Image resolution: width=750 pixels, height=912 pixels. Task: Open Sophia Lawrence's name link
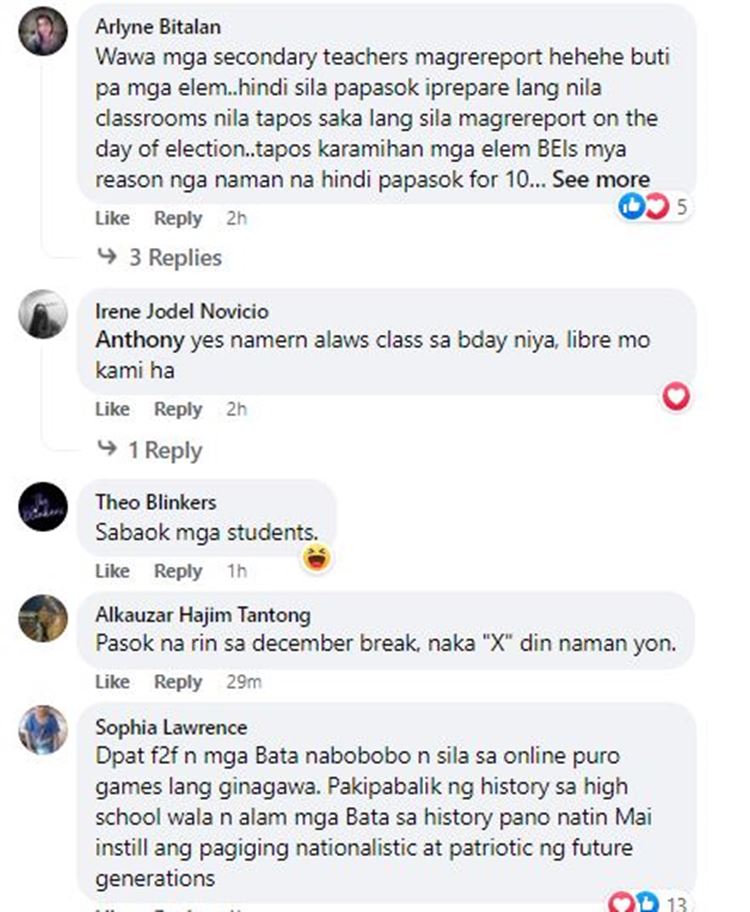click(171, 727)
